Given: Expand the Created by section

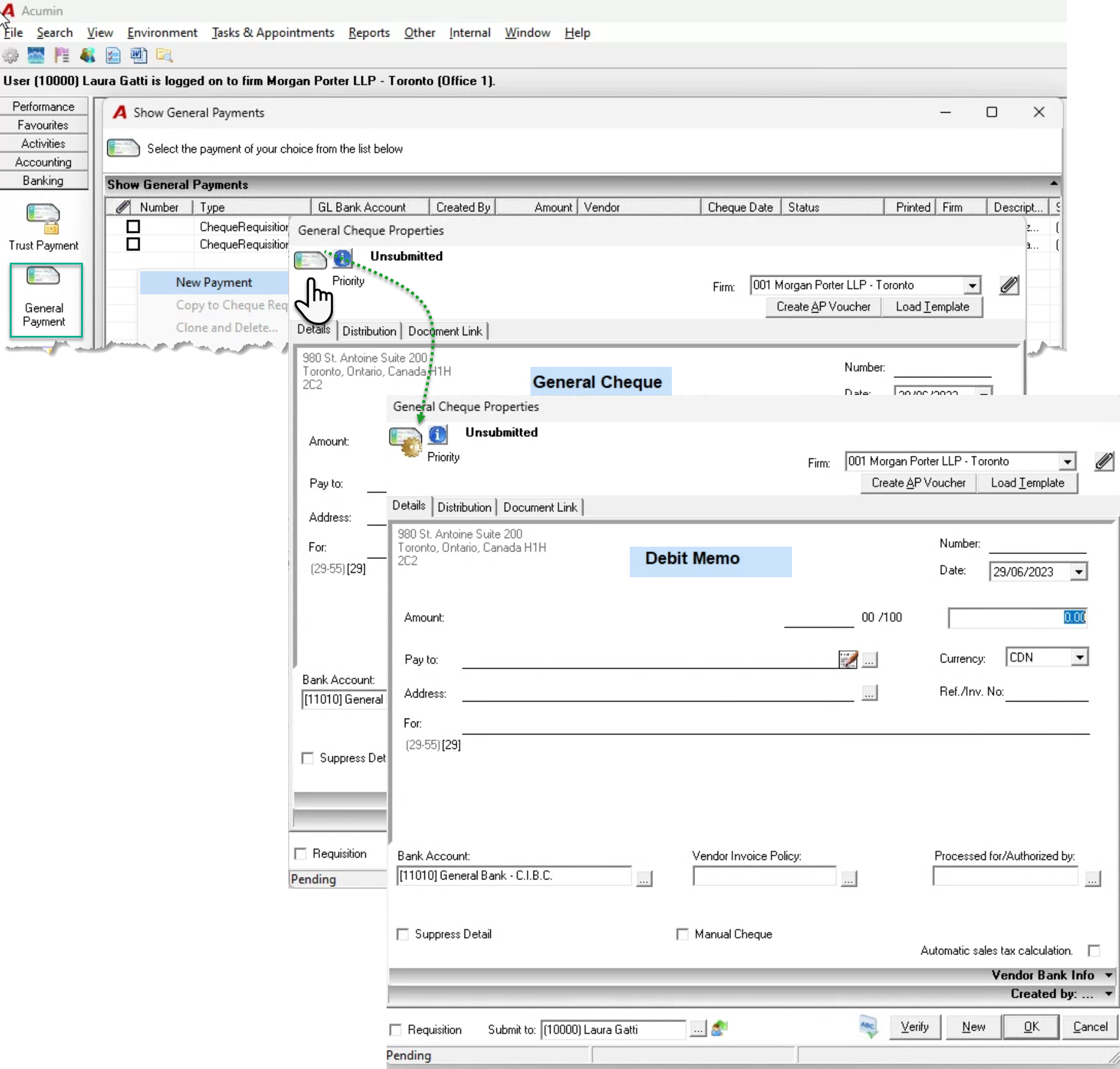Looking at the screenshot, I should (x=1108, y=993).
